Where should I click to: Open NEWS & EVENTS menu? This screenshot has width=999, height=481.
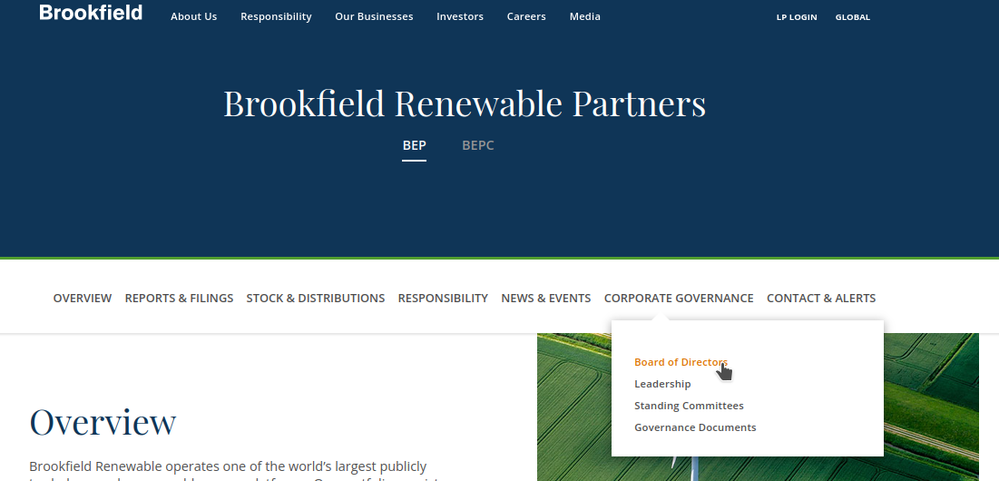coord(546,298)
